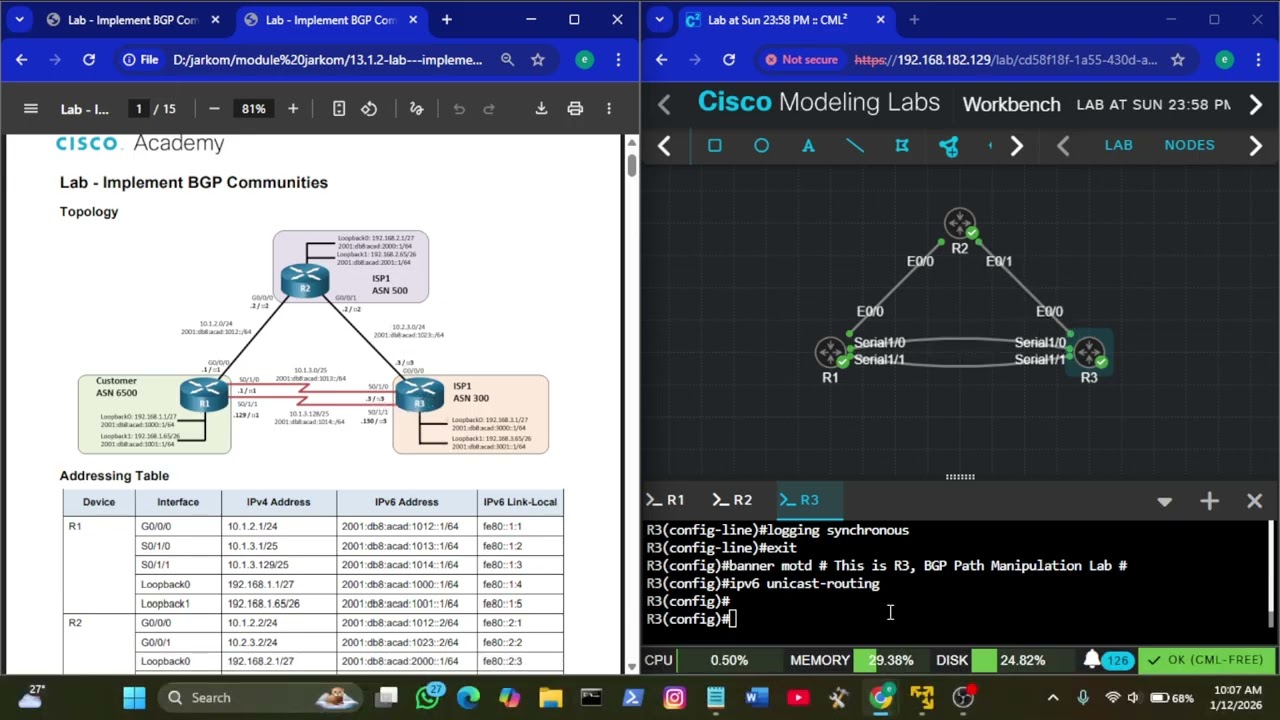The width and height of the screenshot is (1280, 720).
Task: Open the Windows Start menu
Action: click(134, 697)
